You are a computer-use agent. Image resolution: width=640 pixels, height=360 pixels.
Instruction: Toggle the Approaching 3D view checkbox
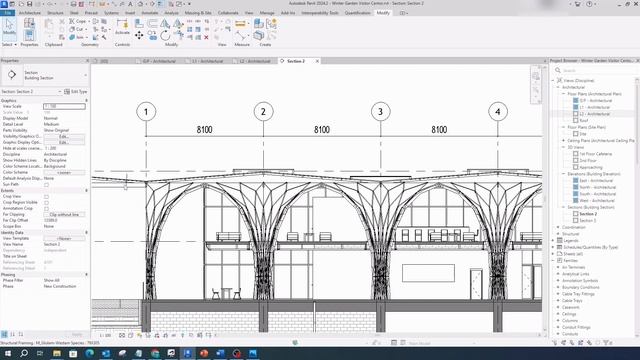point(576,167)
